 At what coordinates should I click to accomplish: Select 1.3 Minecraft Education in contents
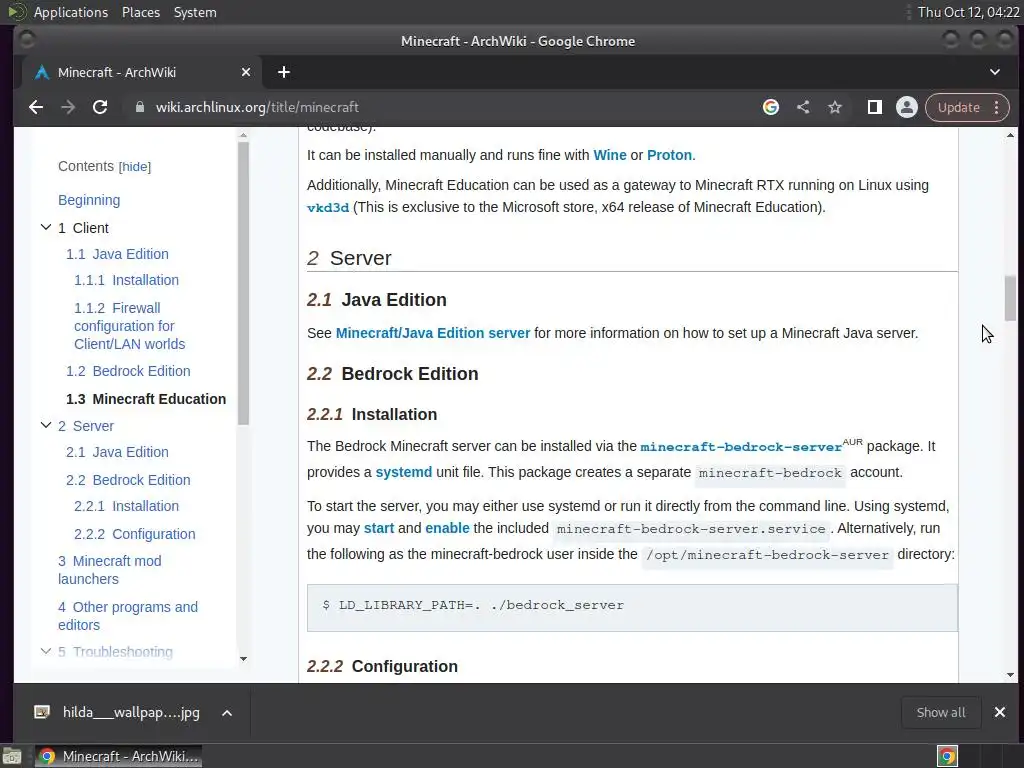(x=146, y=399)
